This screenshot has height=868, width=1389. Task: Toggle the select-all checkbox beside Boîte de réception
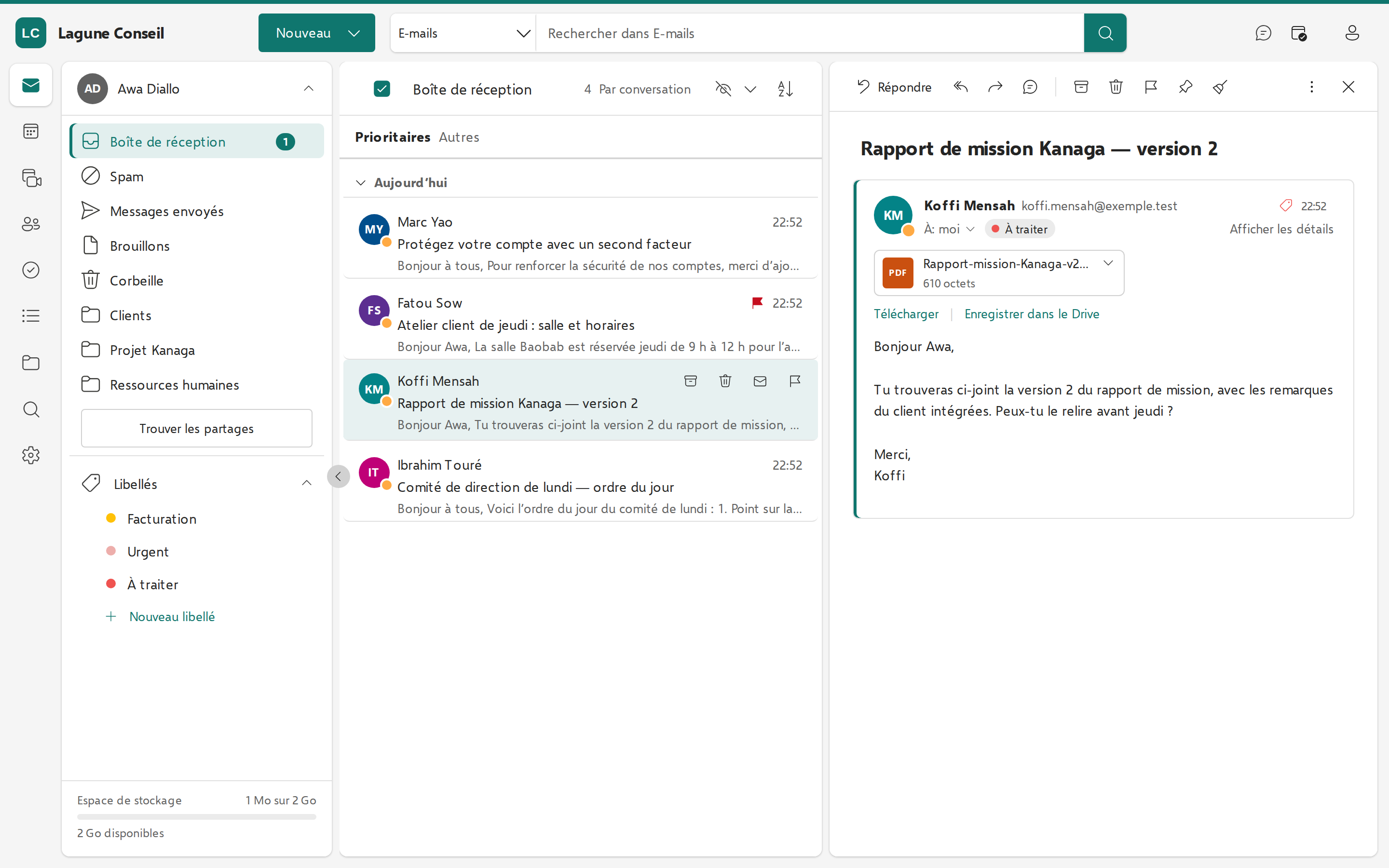coord(381,89)
